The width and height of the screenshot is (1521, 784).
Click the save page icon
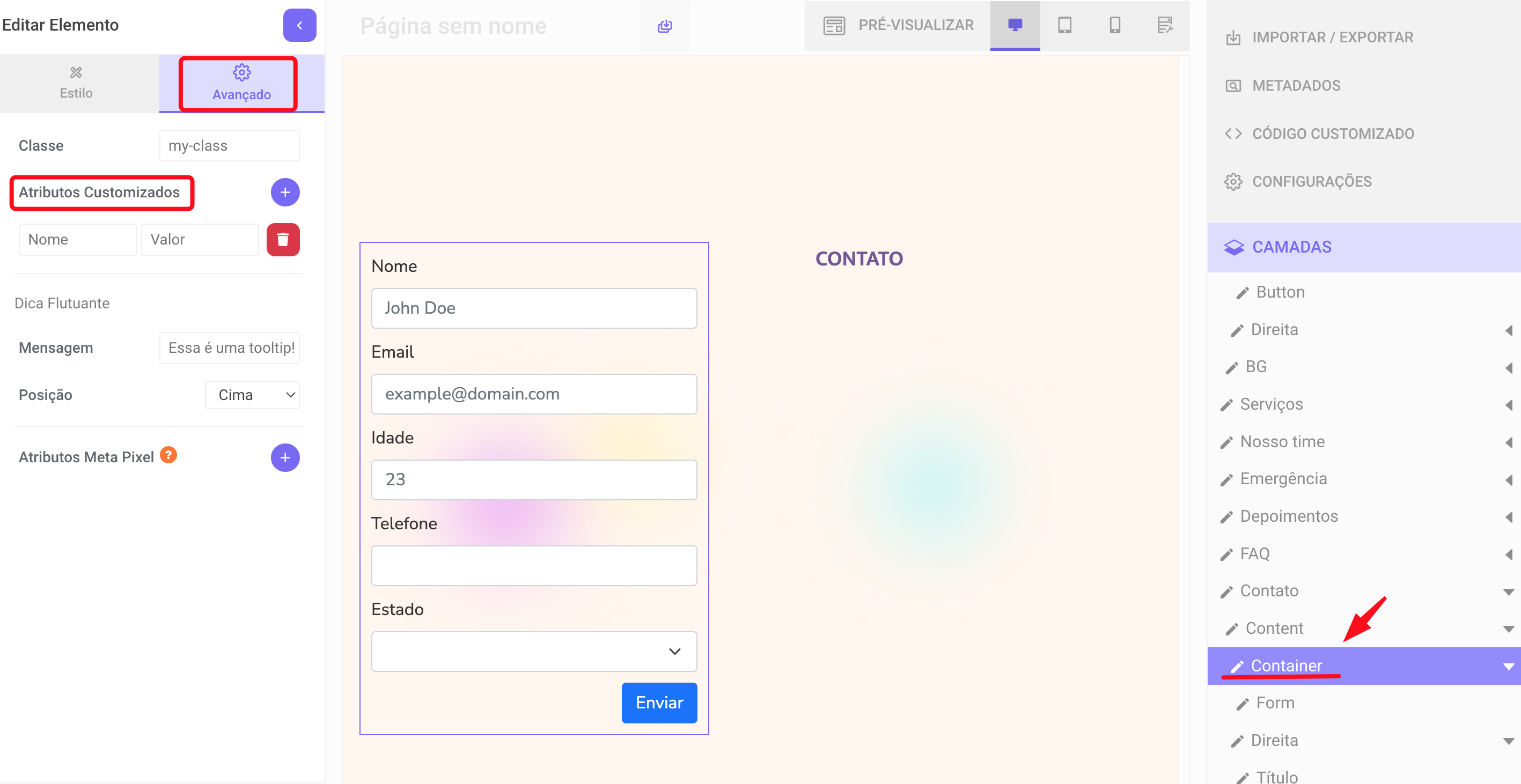(665, 25)
